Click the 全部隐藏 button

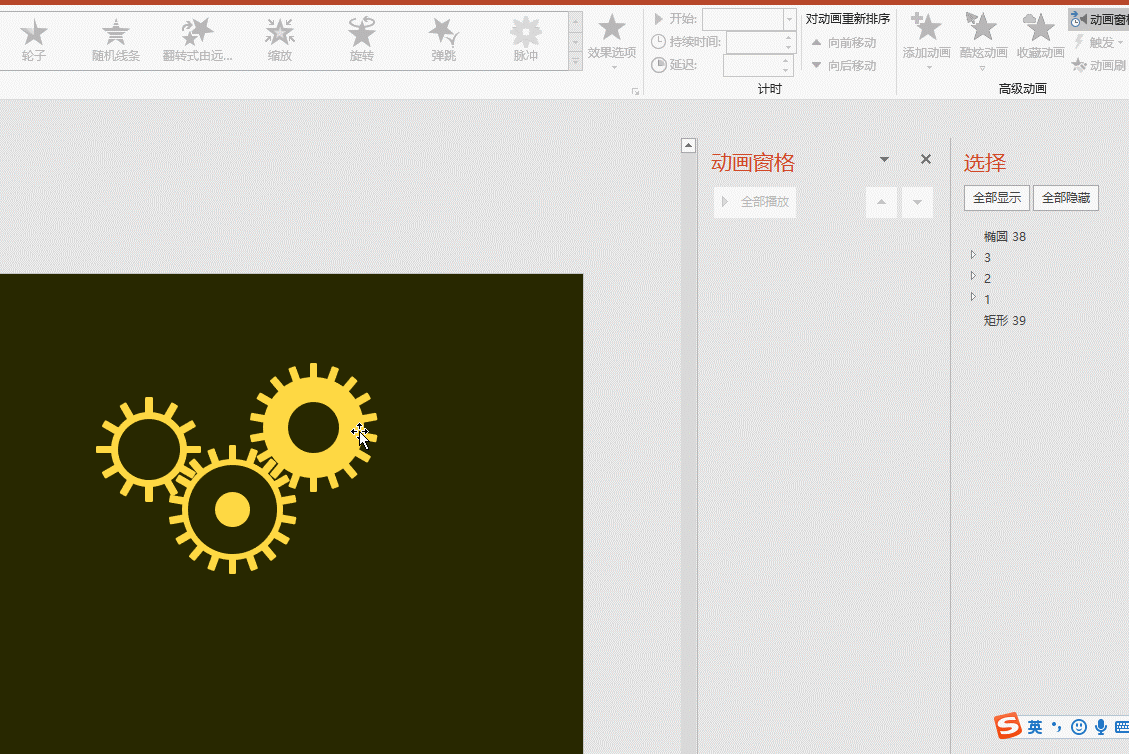1065,198
